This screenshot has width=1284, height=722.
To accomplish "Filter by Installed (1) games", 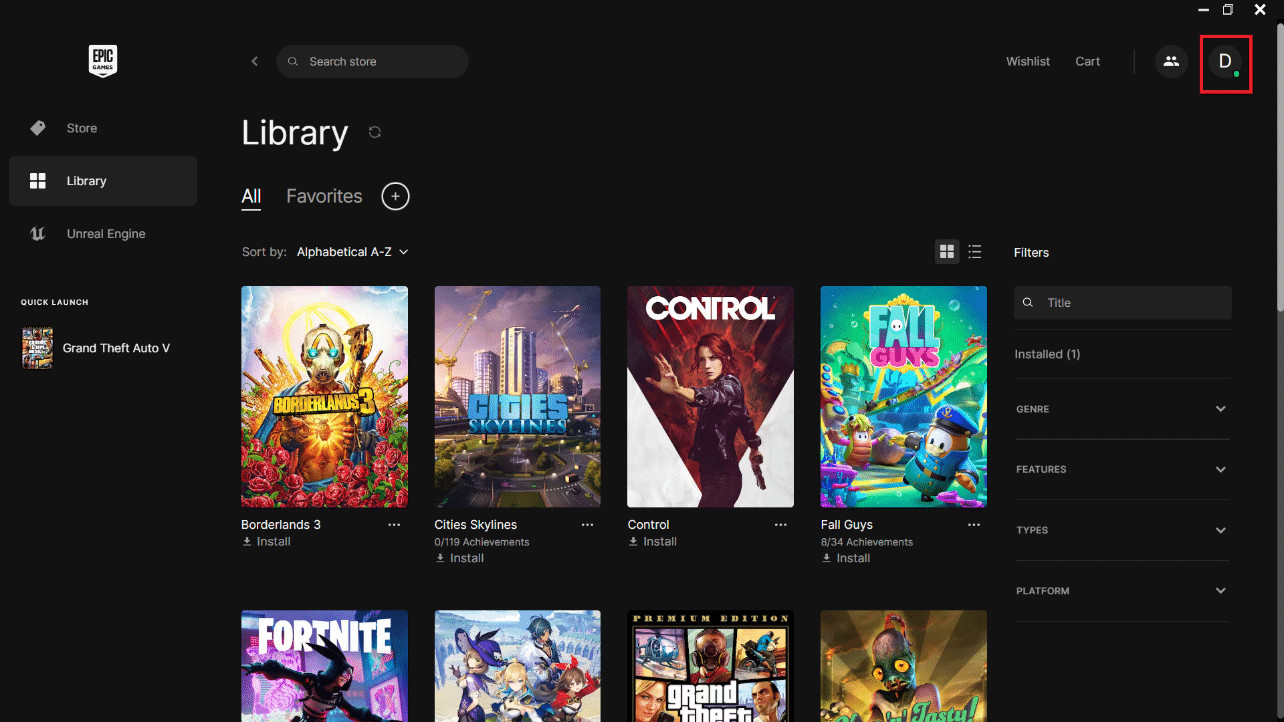I will click(1047, 354).
